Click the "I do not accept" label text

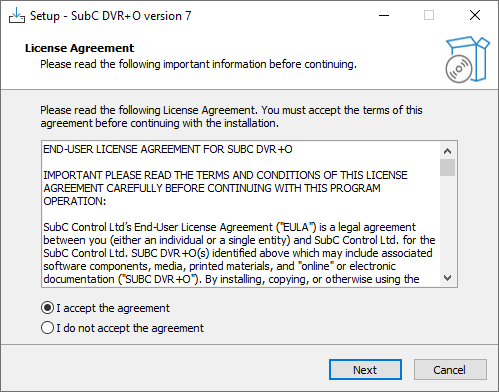click(x=130, y=328)
